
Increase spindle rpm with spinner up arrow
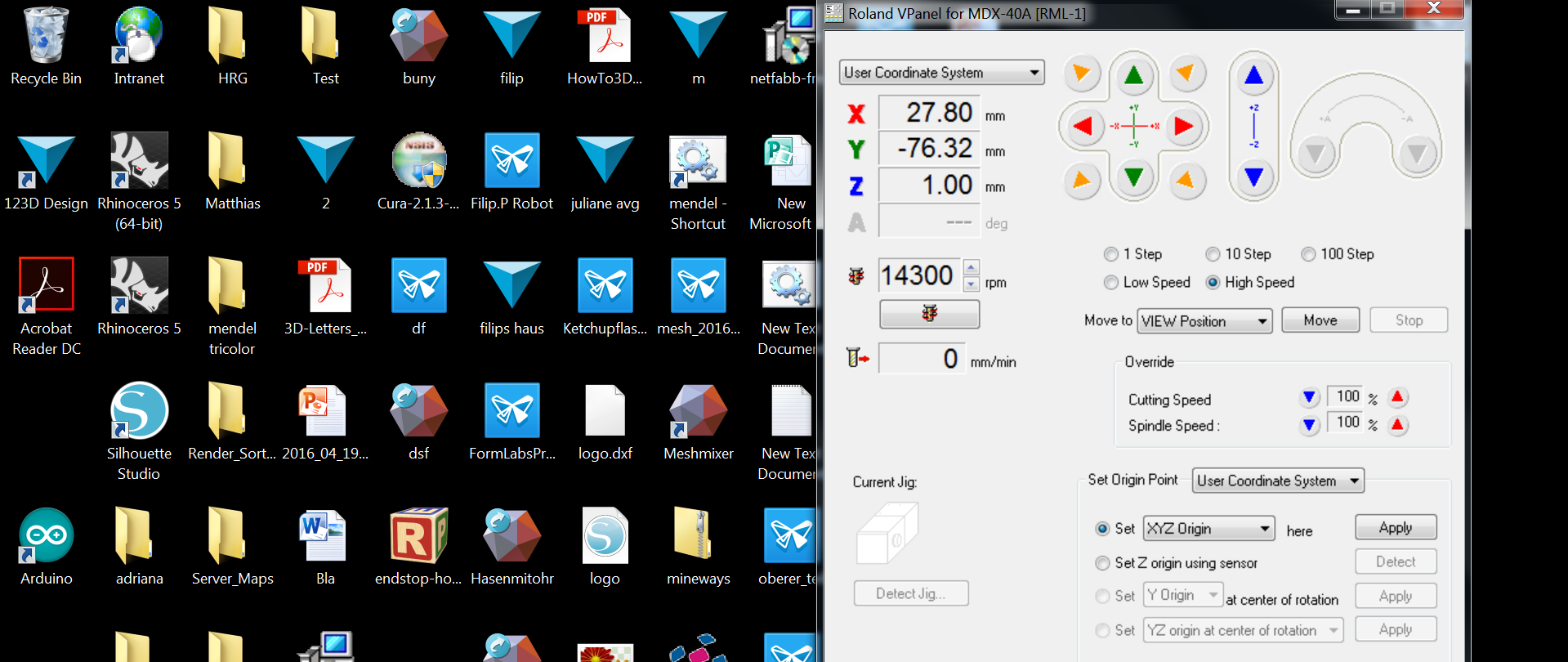971,267
